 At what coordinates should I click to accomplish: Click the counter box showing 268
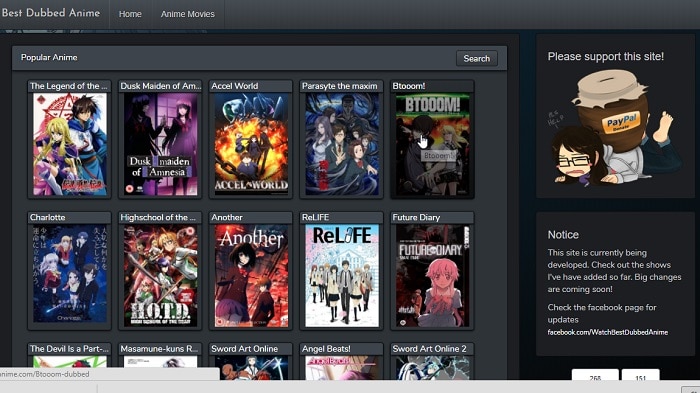[595, 375]
